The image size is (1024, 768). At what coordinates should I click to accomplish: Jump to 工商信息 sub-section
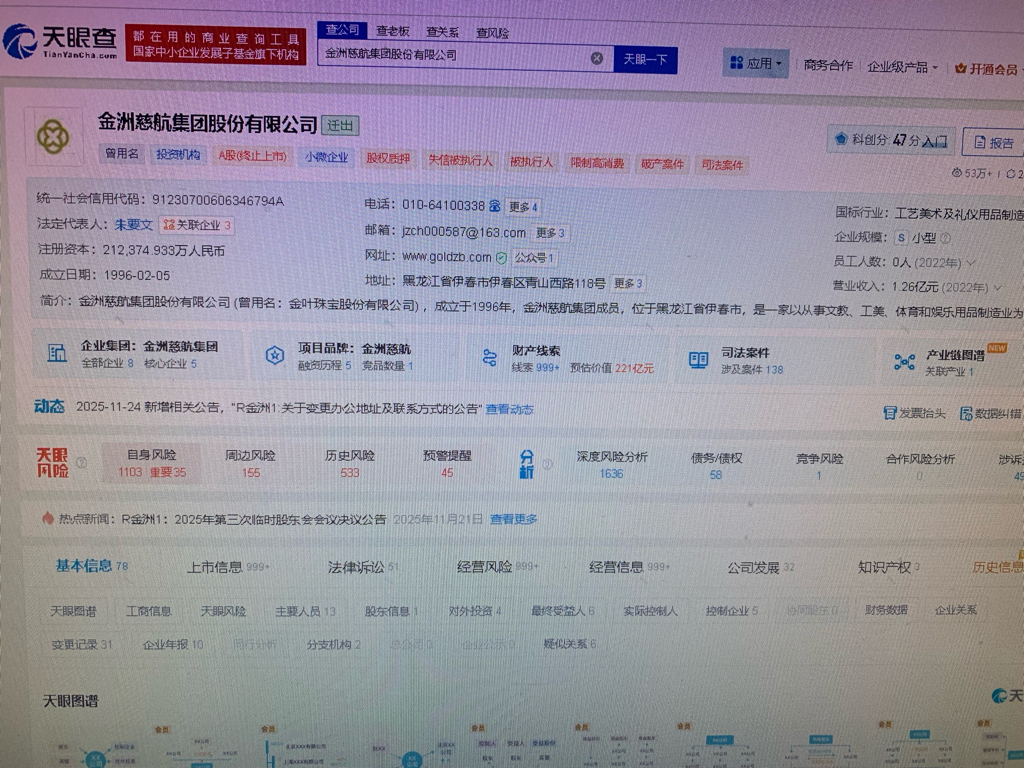pos(149,611)
